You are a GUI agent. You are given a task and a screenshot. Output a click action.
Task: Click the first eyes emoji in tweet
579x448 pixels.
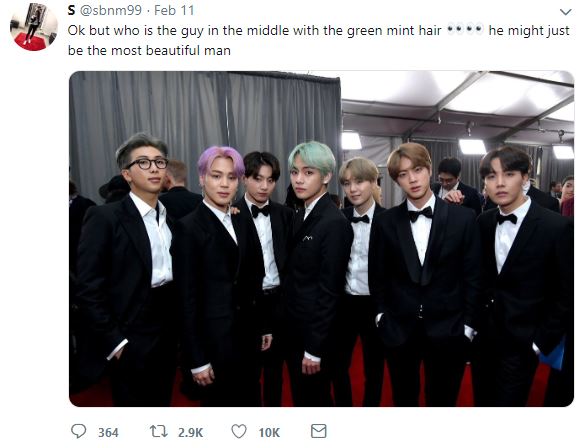coord(455,29)
